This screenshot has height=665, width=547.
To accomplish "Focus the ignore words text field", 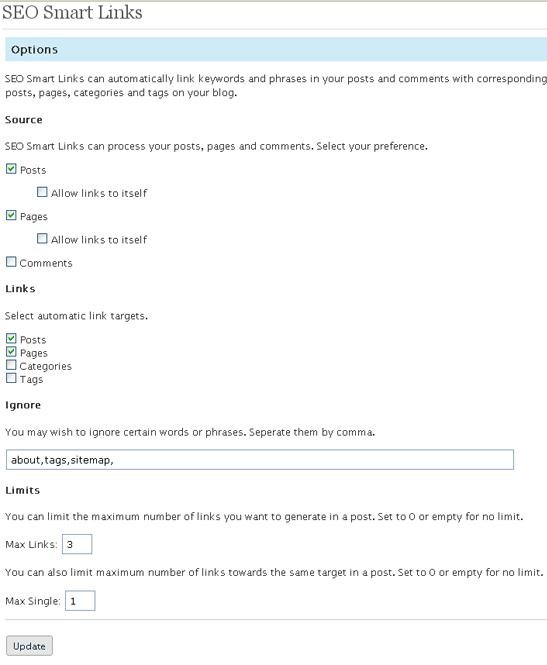I will [x=260, y=460].
